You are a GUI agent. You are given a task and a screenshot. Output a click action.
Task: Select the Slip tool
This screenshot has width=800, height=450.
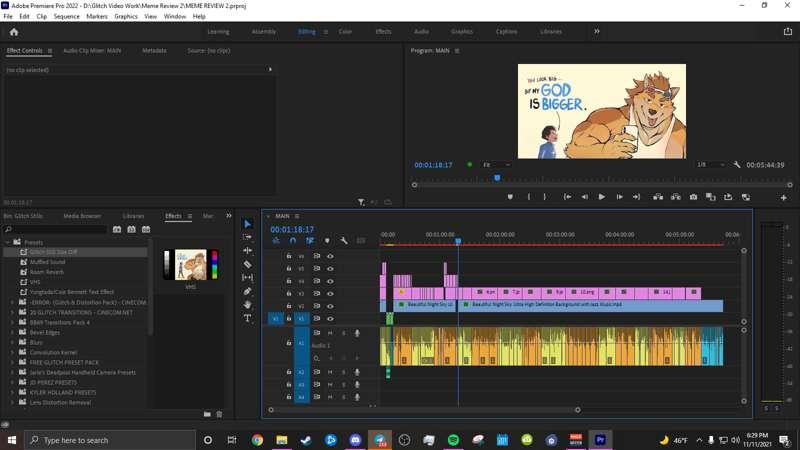click(247, 278)
